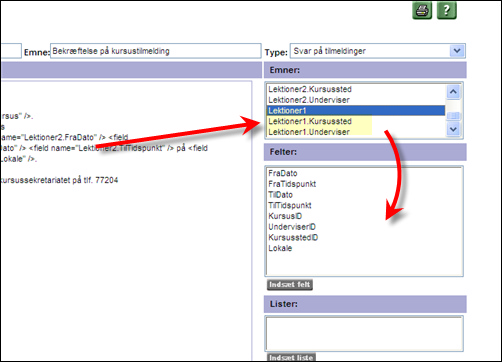
Task: Click the Emner list scroll up arrow
Action: tap(453, 92)
